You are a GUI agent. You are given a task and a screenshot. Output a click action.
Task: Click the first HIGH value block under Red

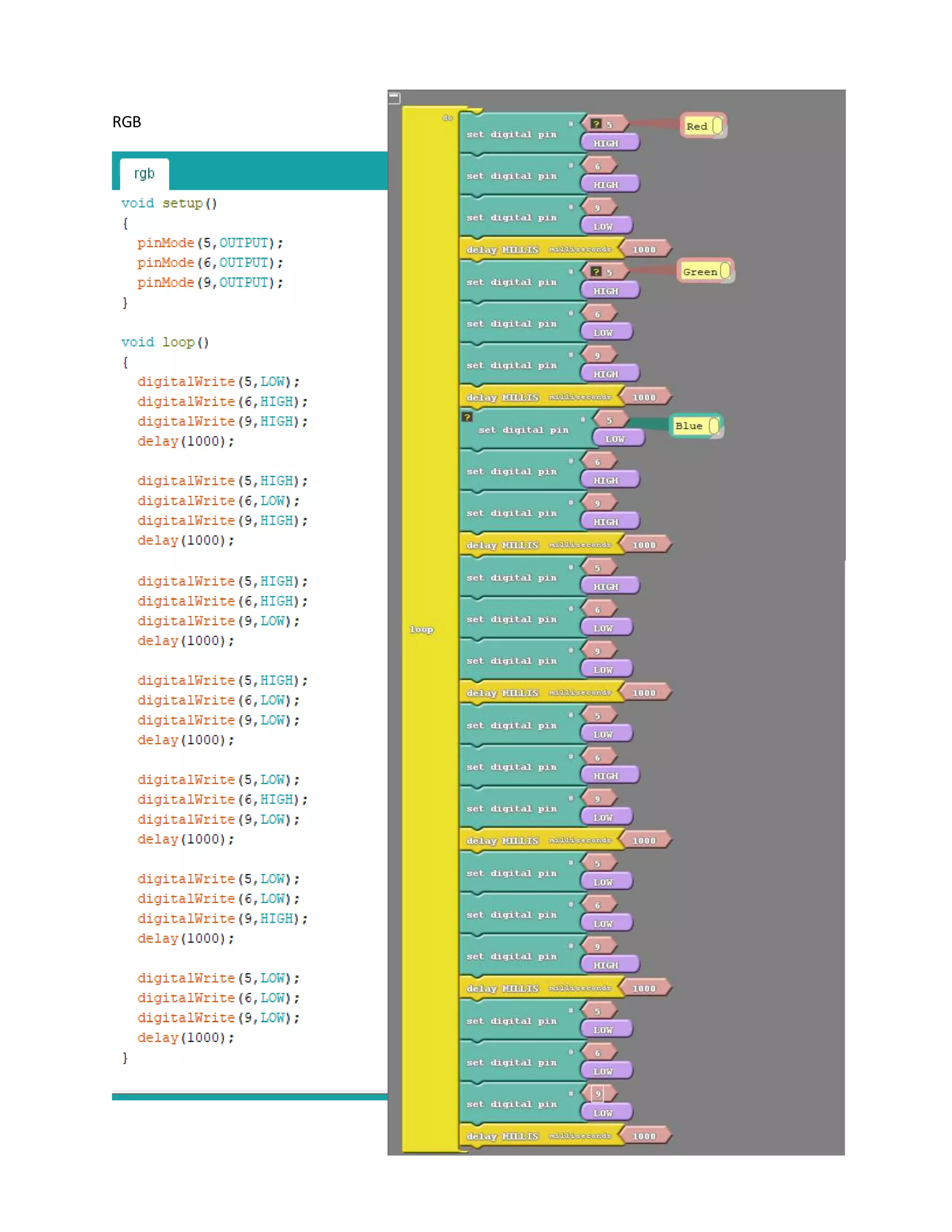(607, 143)
